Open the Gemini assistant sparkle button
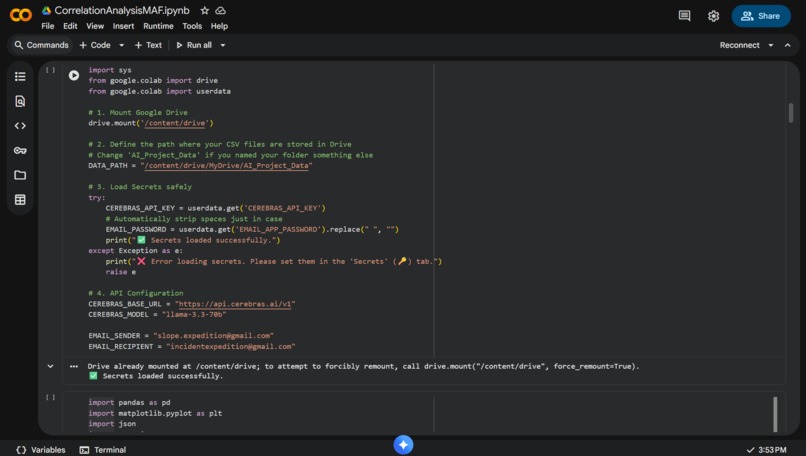The image size is (806, 456). click(x=404, y=445)
